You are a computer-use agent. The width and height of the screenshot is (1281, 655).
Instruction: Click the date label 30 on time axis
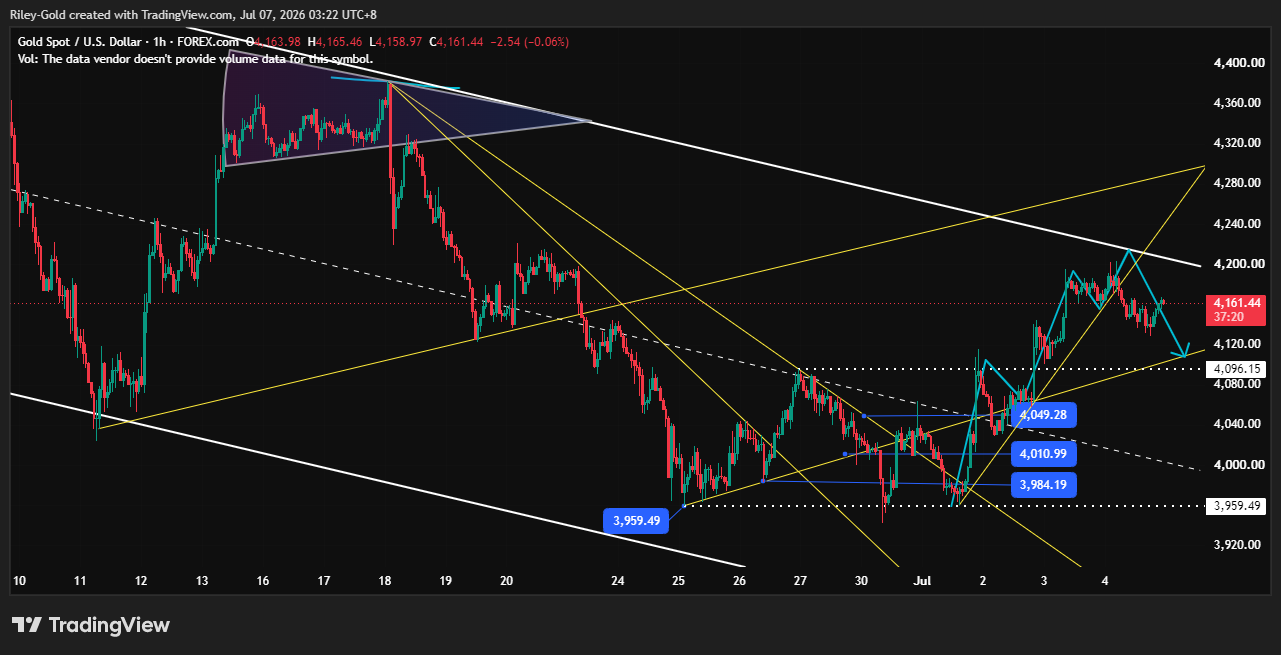[861, 580]
